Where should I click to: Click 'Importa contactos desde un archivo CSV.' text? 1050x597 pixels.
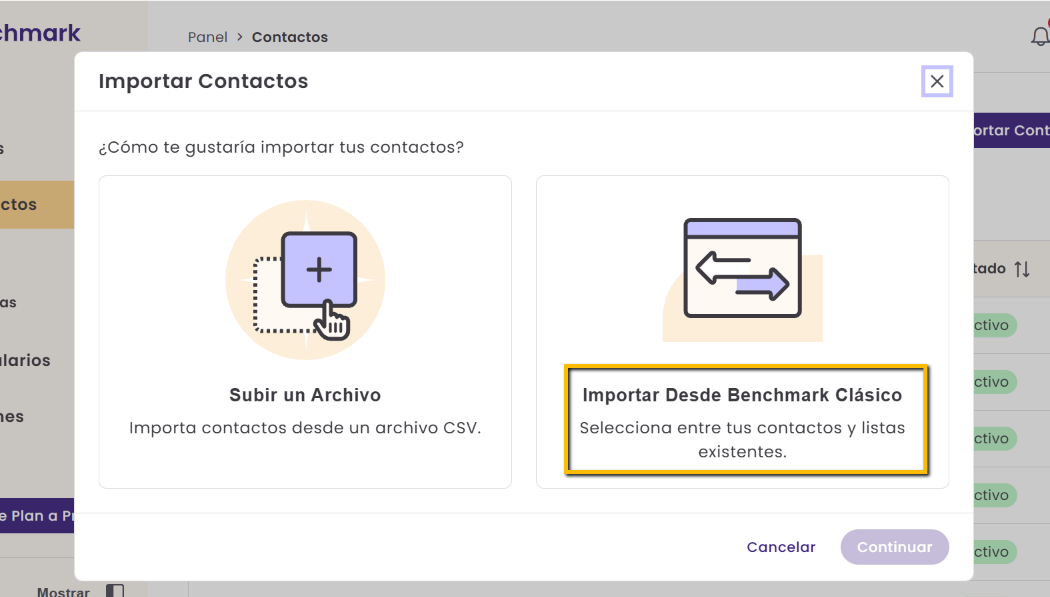click(305, 428)
